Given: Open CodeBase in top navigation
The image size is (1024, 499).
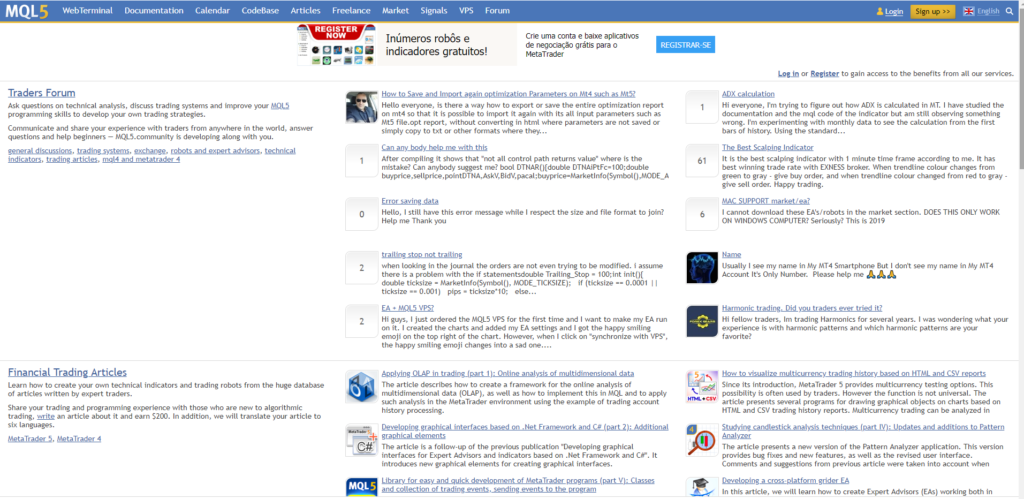Looking at the screenshot, I should click(x=261, y=11).
